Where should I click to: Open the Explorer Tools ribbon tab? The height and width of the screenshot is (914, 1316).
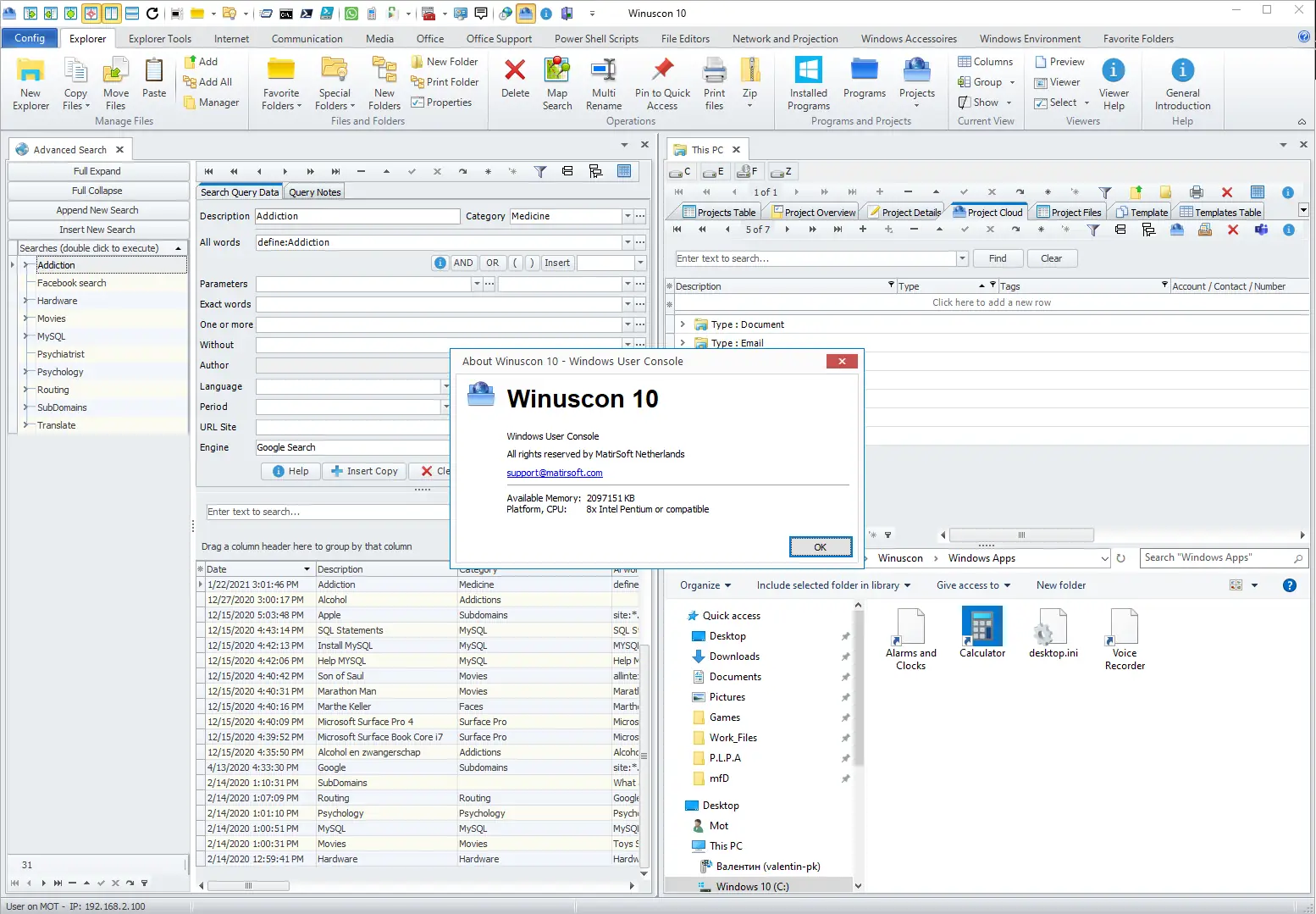point(160,39)
